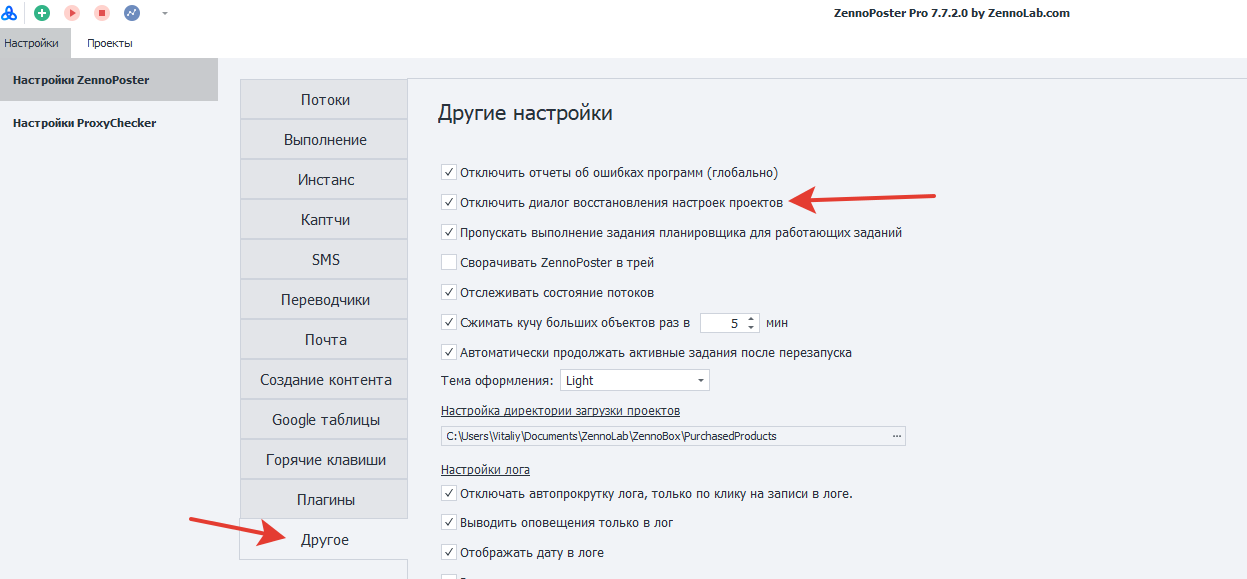Toggle Сжимать кучу больших объектов checkbox
This screenshot has height=579, width=1247.
click(449, 322)
